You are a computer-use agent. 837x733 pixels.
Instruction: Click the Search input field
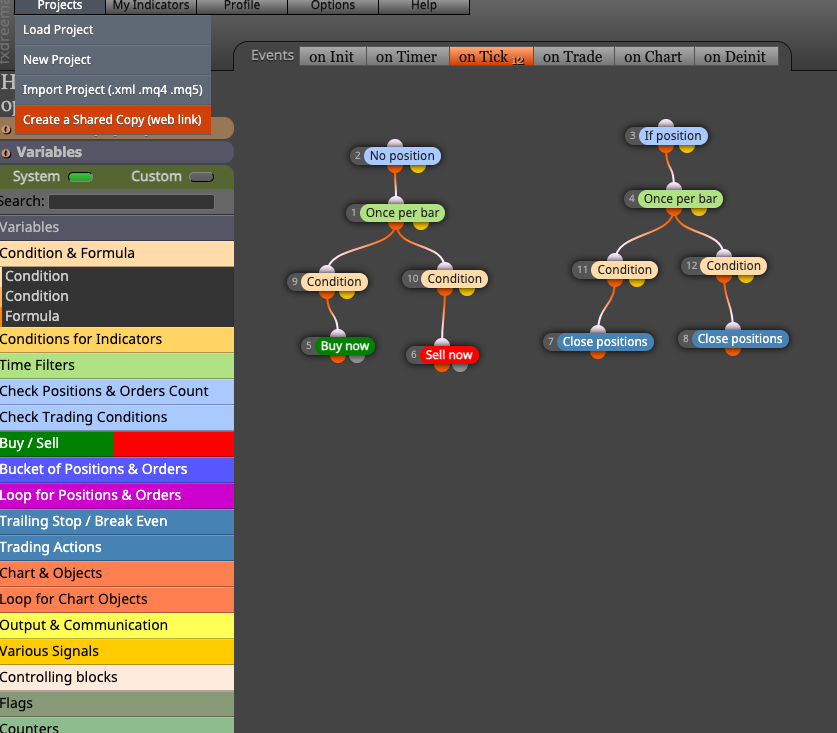(131, 202)
